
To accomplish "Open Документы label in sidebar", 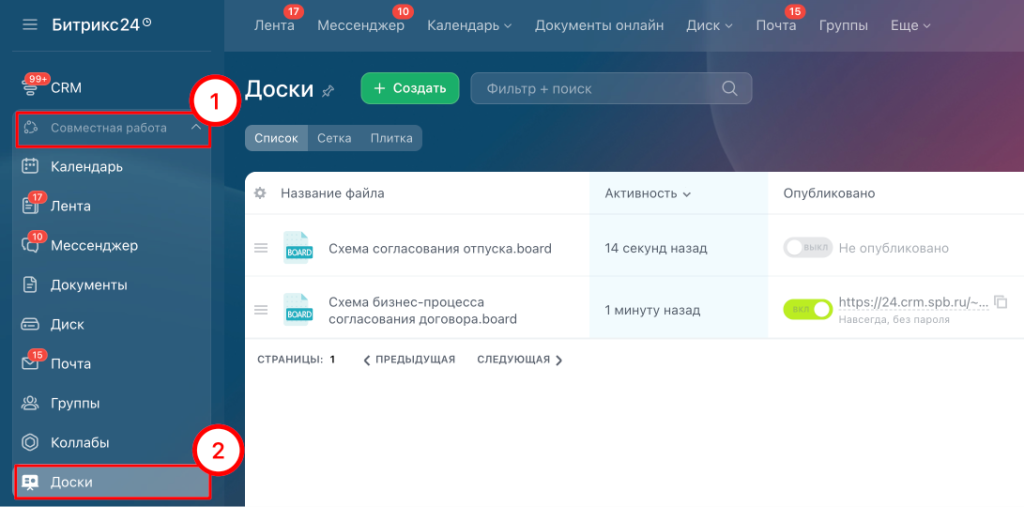I will coord(89,286).
